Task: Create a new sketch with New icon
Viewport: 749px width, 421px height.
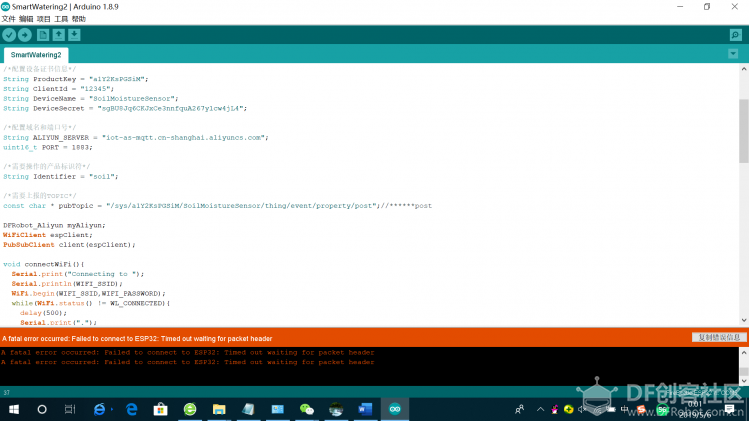Action: [43, 35]
